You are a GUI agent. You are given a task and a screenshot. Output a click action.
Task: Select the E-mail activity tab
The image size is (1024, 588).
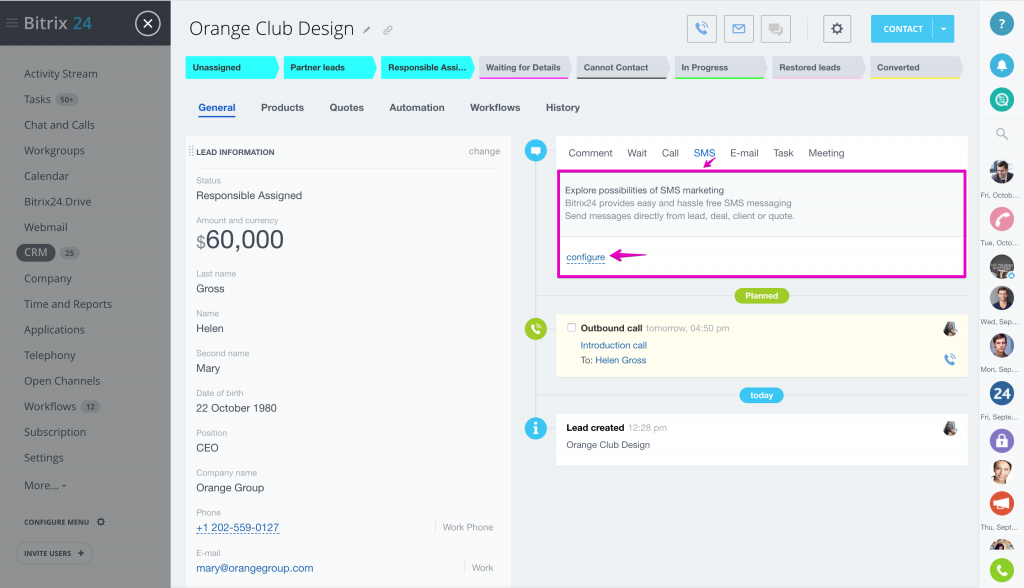[744, 153]
